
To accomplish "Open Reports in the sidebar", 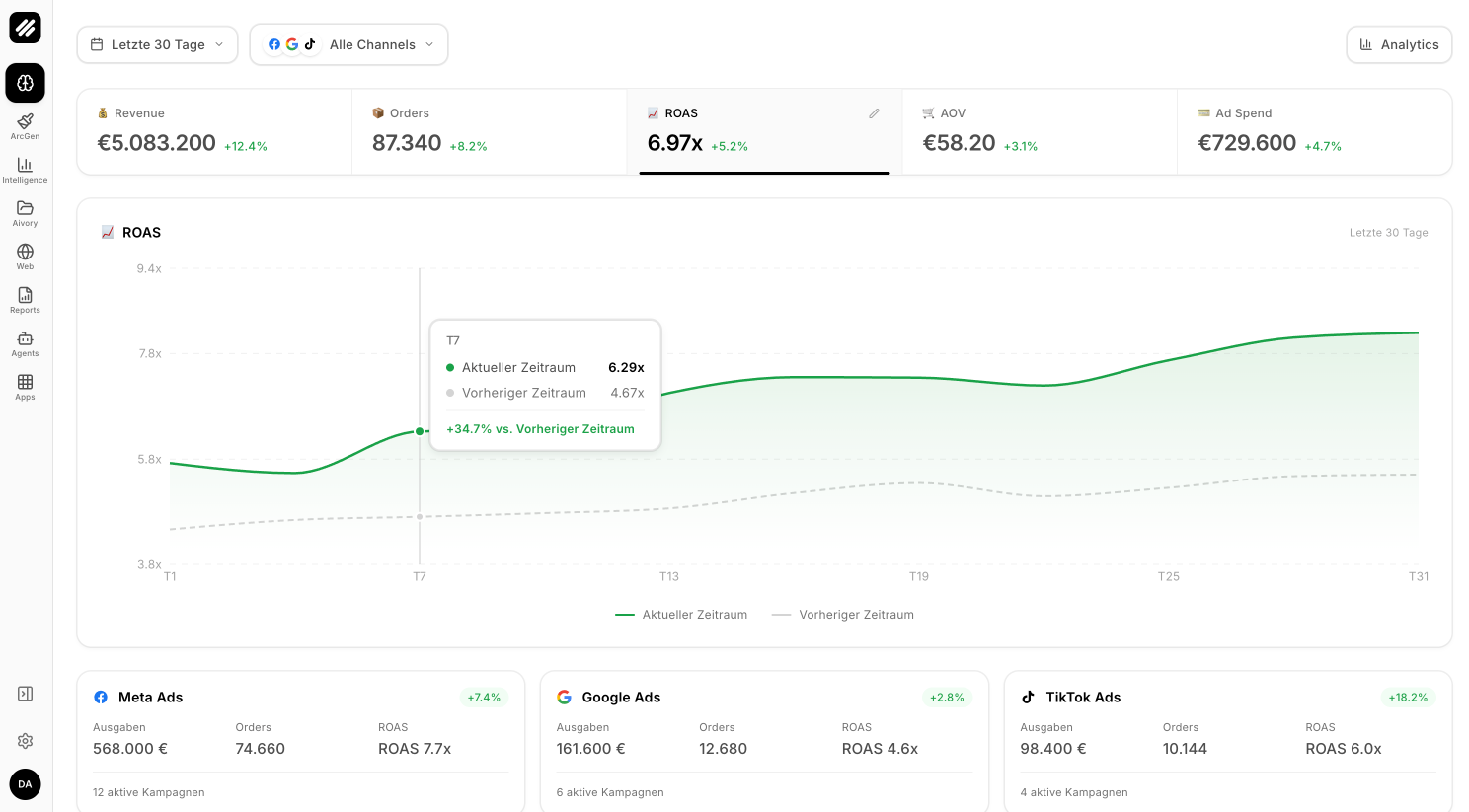I will tap(25, 299).
